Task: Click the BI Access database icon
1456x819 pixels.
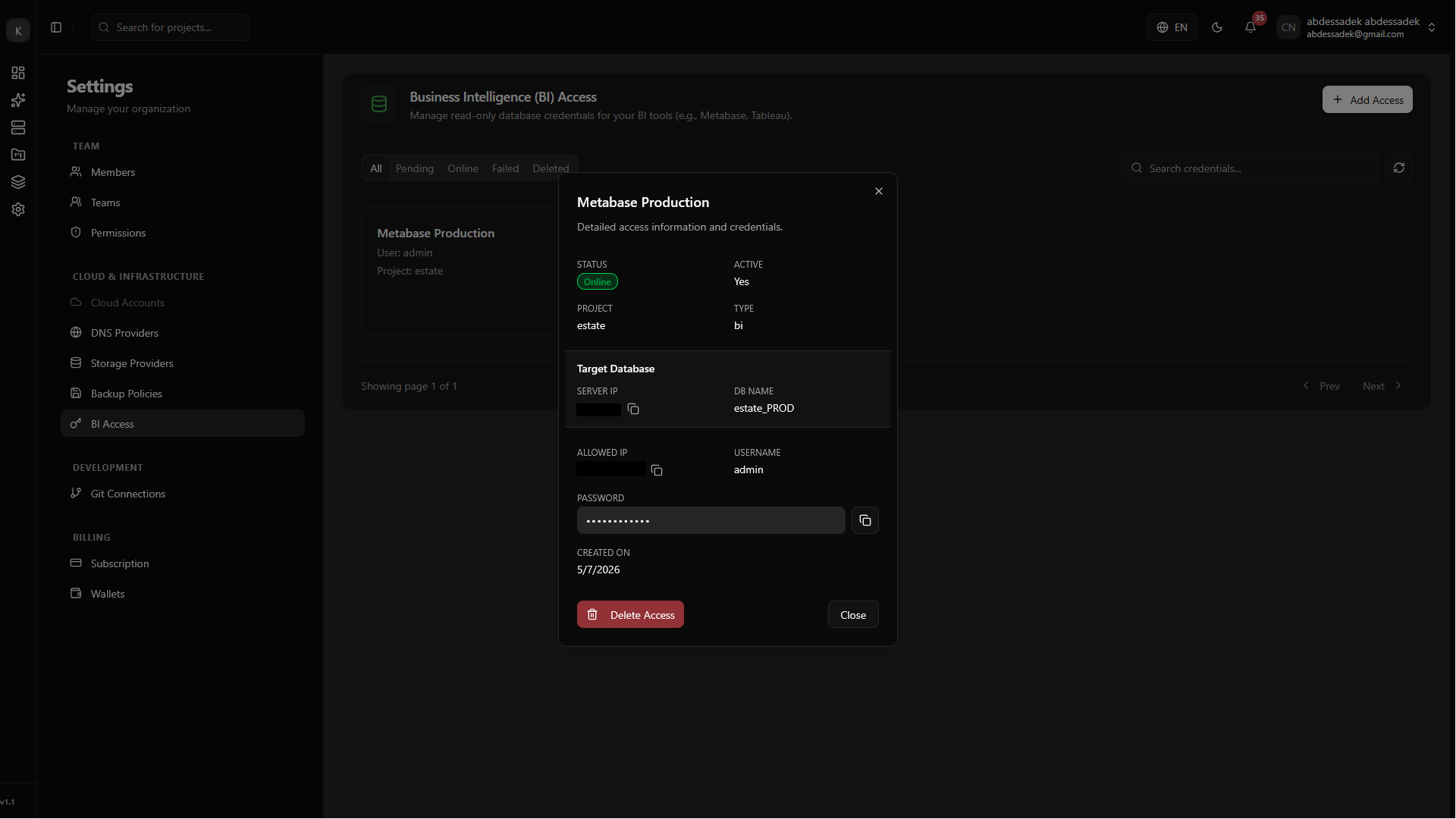Action: coord(379,105)
